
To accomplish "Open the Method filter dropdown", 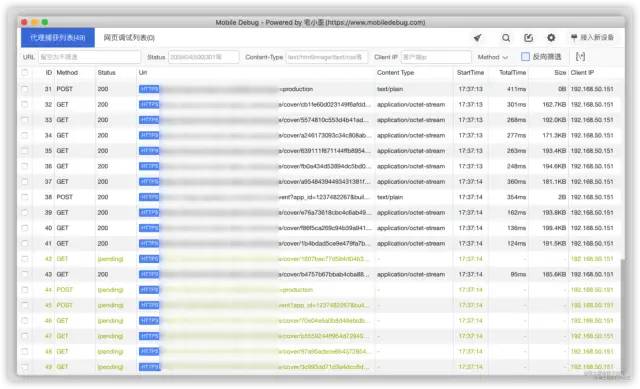I will click(493, 57).
